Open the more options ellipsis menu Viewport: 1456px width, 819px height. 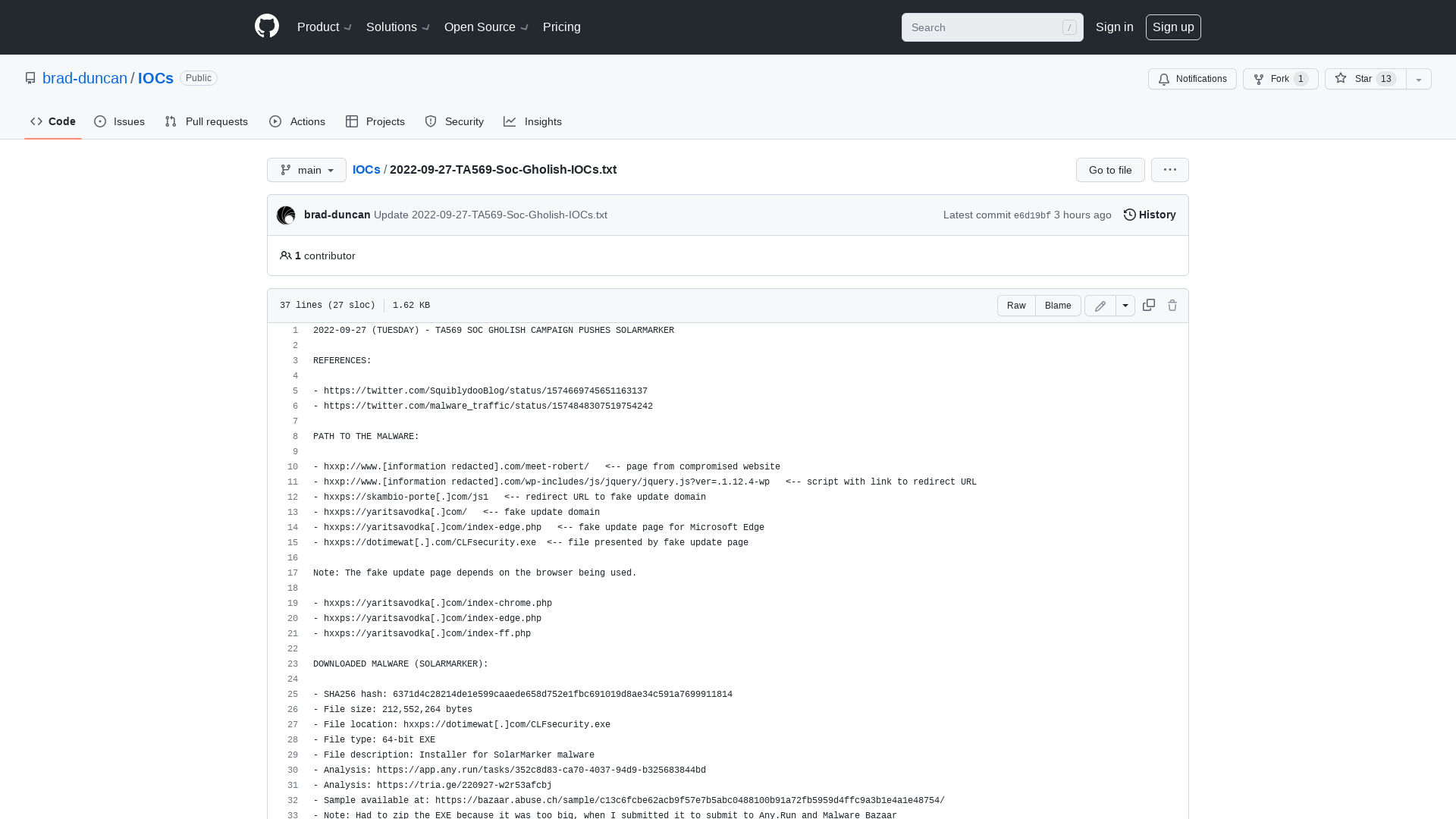pos(1169,170)
